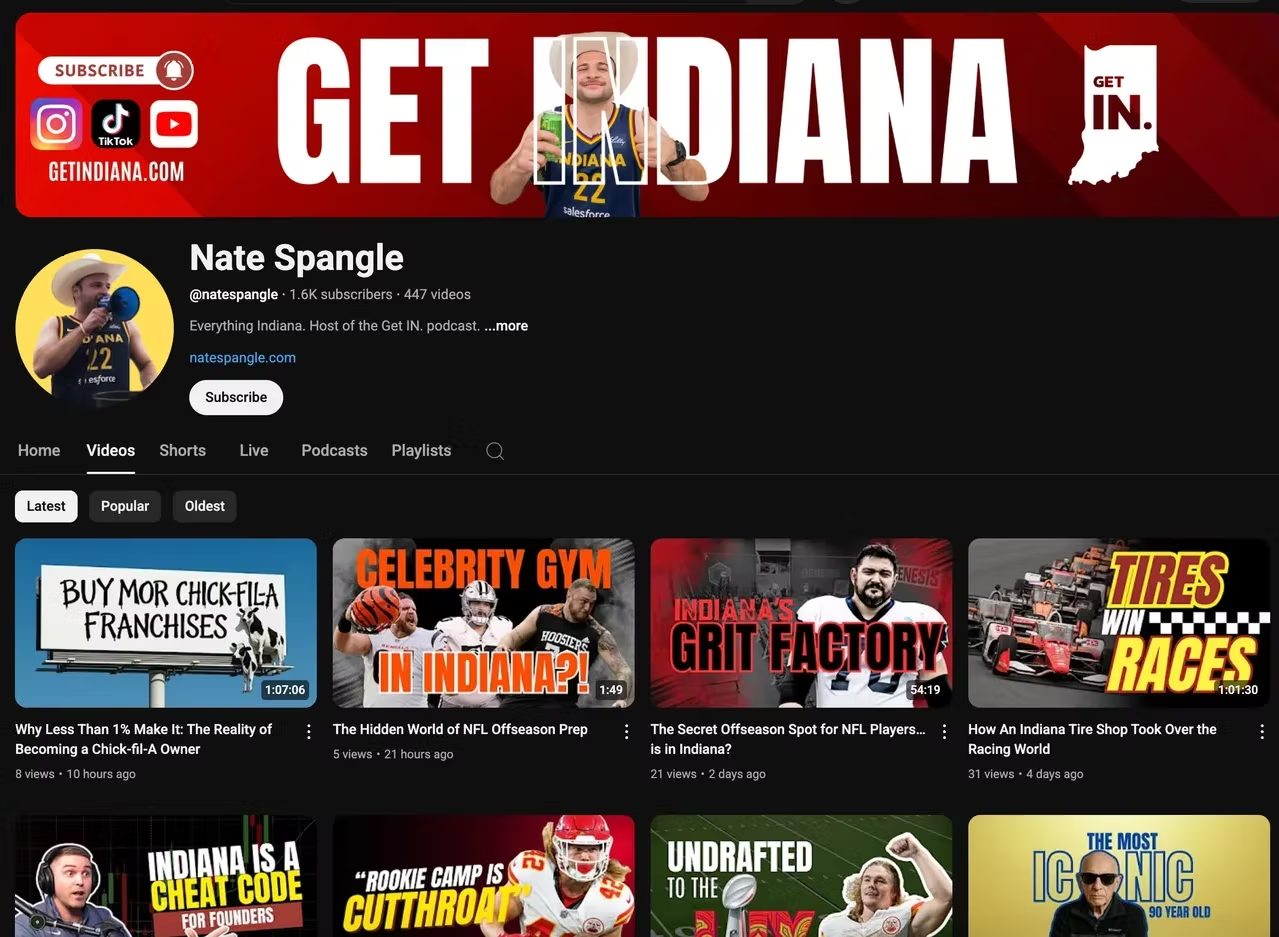
Task: Open options menu for Chick-fil-A Owner video
Action: [x=309, y=732]
